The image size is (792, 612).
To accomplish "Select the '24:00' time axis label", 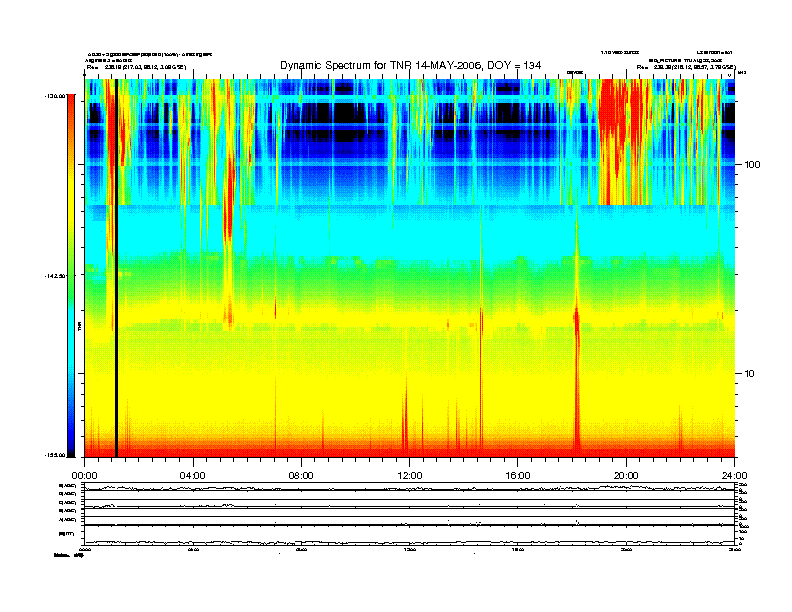I will [x=735, y=476].
